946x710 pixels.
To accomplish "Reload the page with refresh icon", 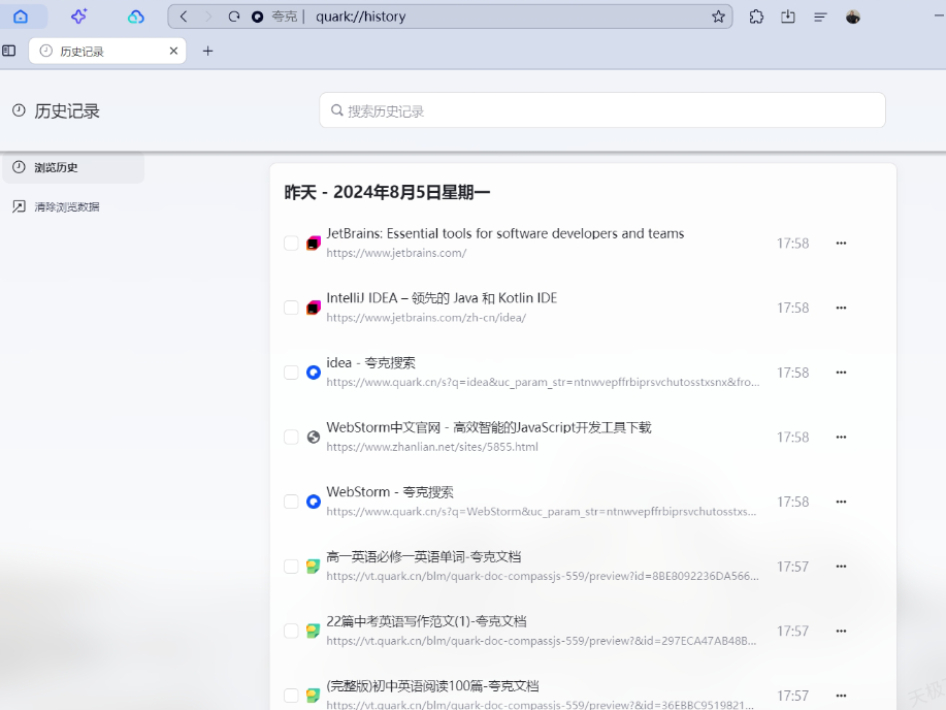I will [234, 17].
